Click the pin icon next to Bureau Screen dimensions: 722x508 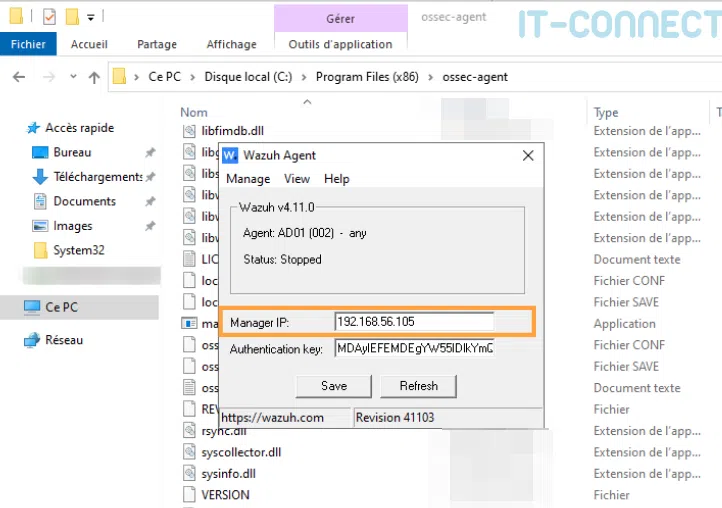tap(150, 152)
